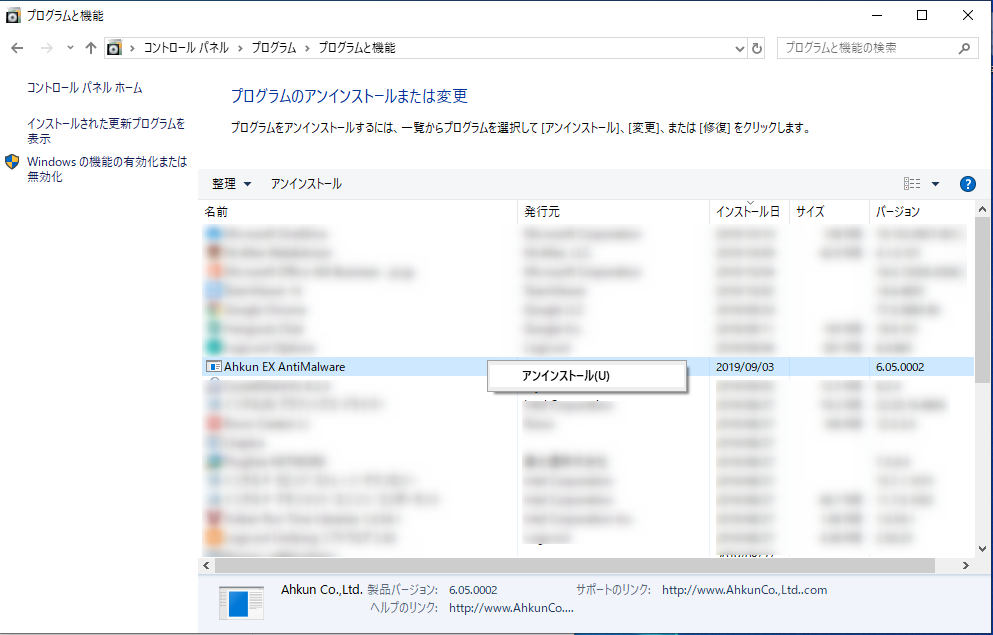This screenshot has width=993, height=635.
Task: Click the address bar Control Panel icon
Action: [114, 48]
